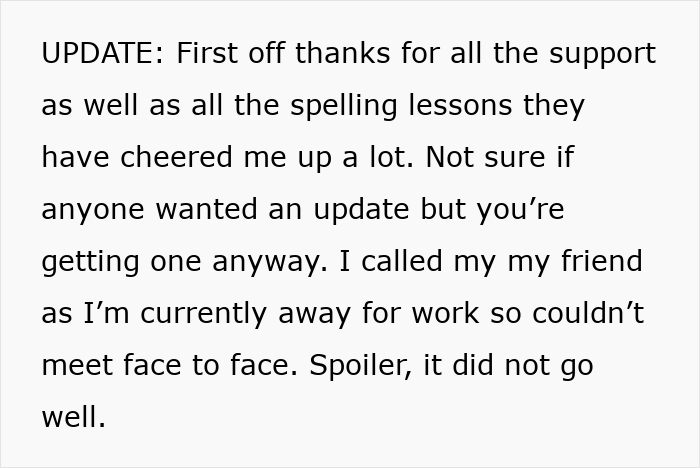Screen dimensions: 700x468
Task: Click the word "UPDATE:" at the start
Action: coord(103,53)
